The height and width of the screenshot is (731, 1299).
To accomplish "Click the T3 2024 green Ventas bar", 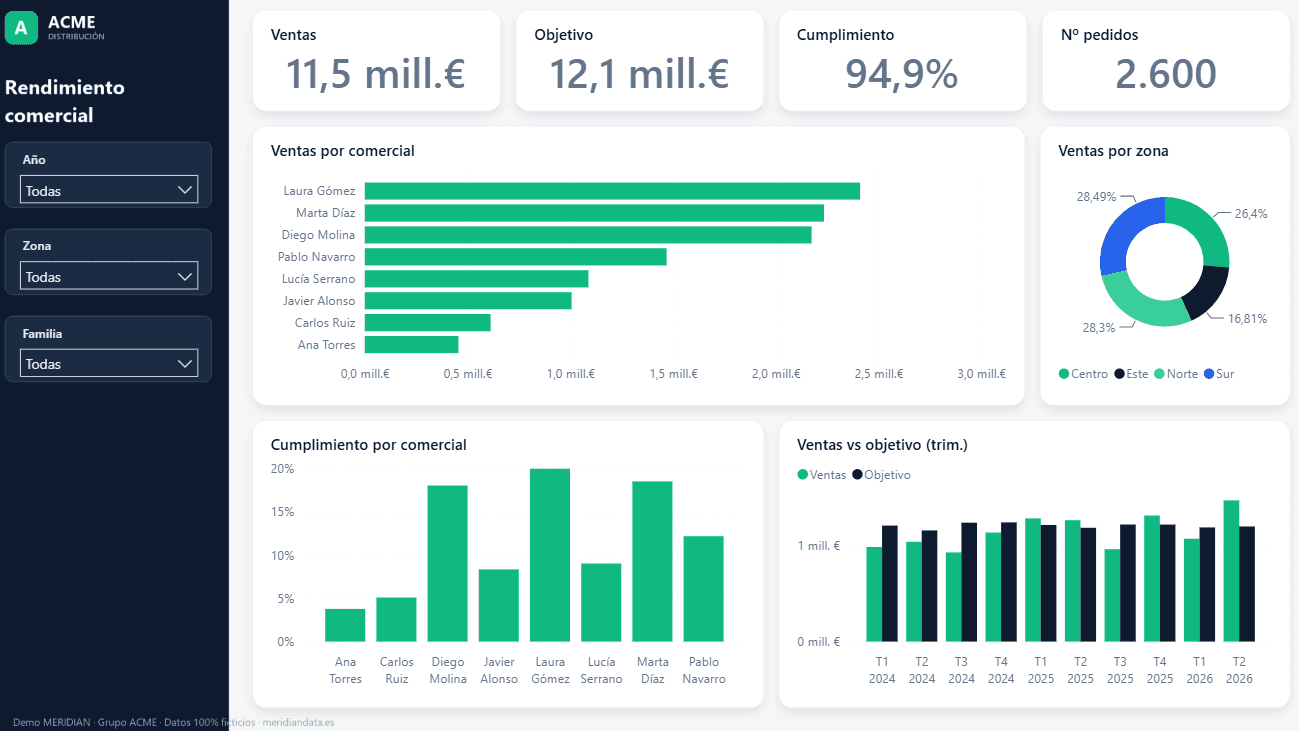I will click(953, 597).
